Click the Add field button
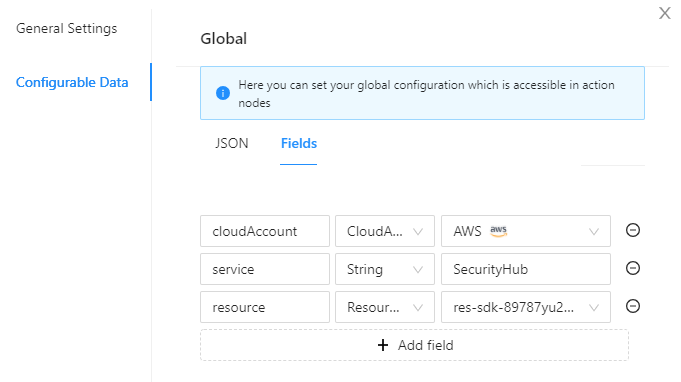Viewport: 681px width, 382px height. point(414,345)
